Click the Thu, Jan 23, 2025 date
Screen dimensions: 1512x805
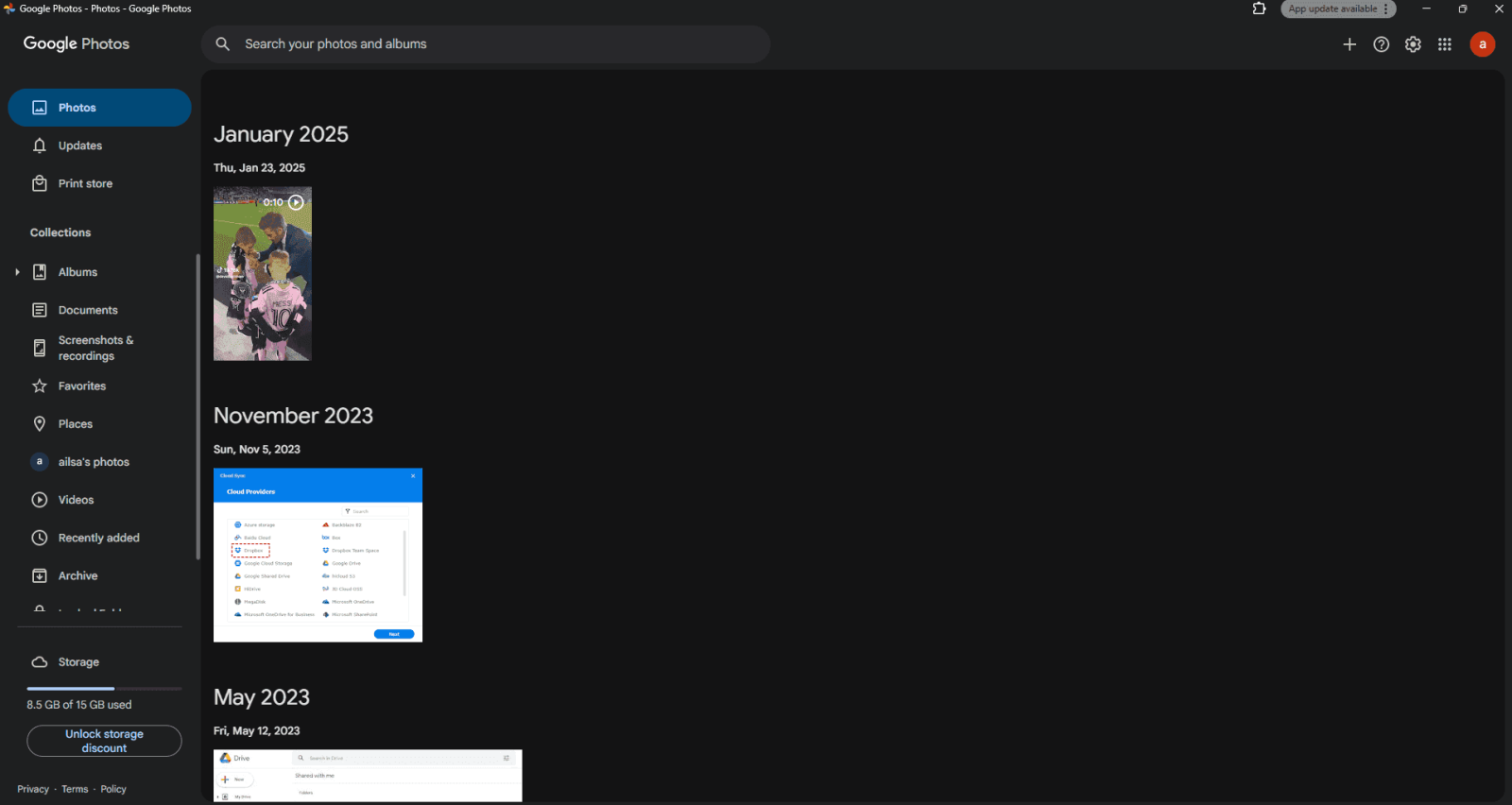tap(259, 168)
